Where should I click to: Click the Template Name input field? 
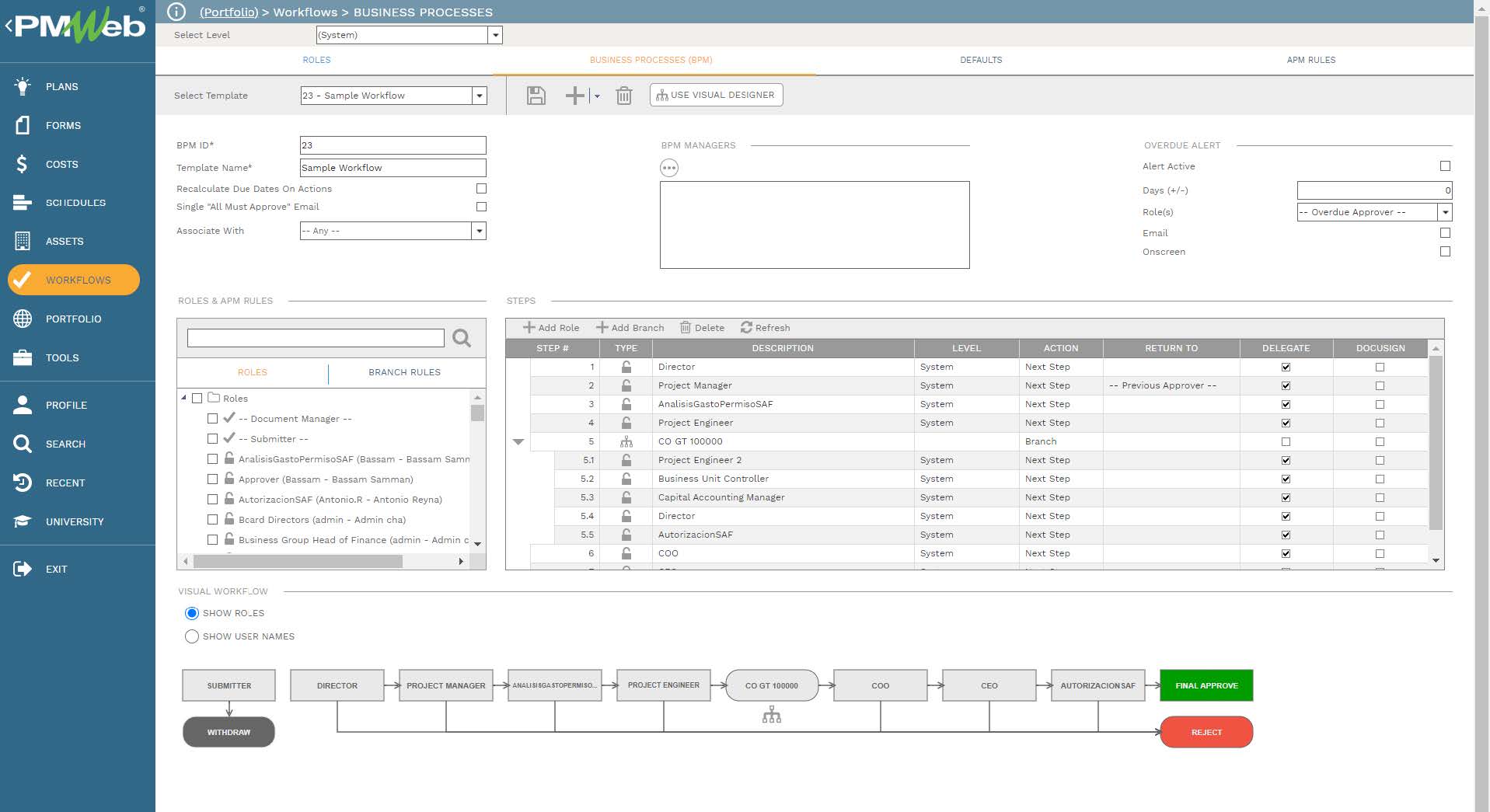[393, 168]
